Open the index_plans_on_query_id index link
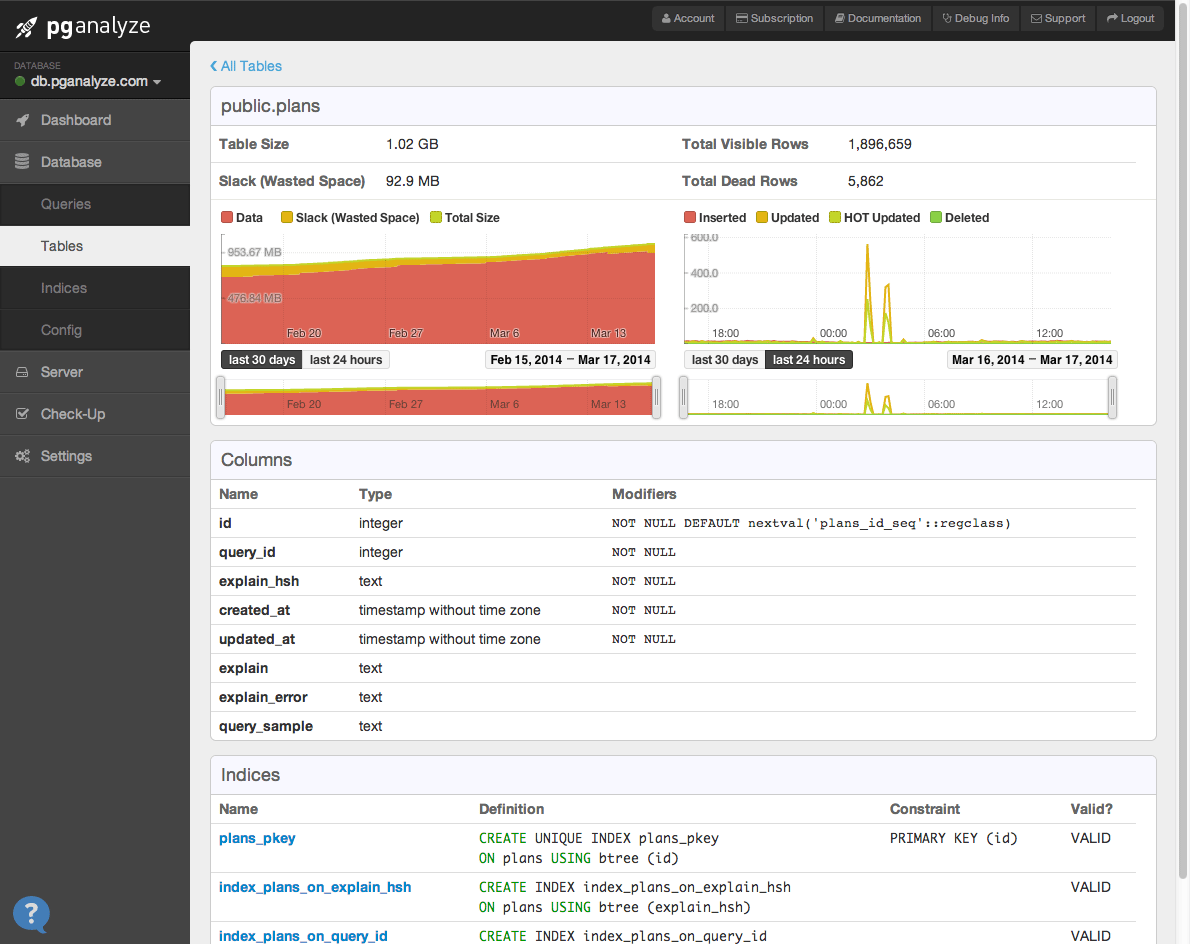 [x=303, y=936]
